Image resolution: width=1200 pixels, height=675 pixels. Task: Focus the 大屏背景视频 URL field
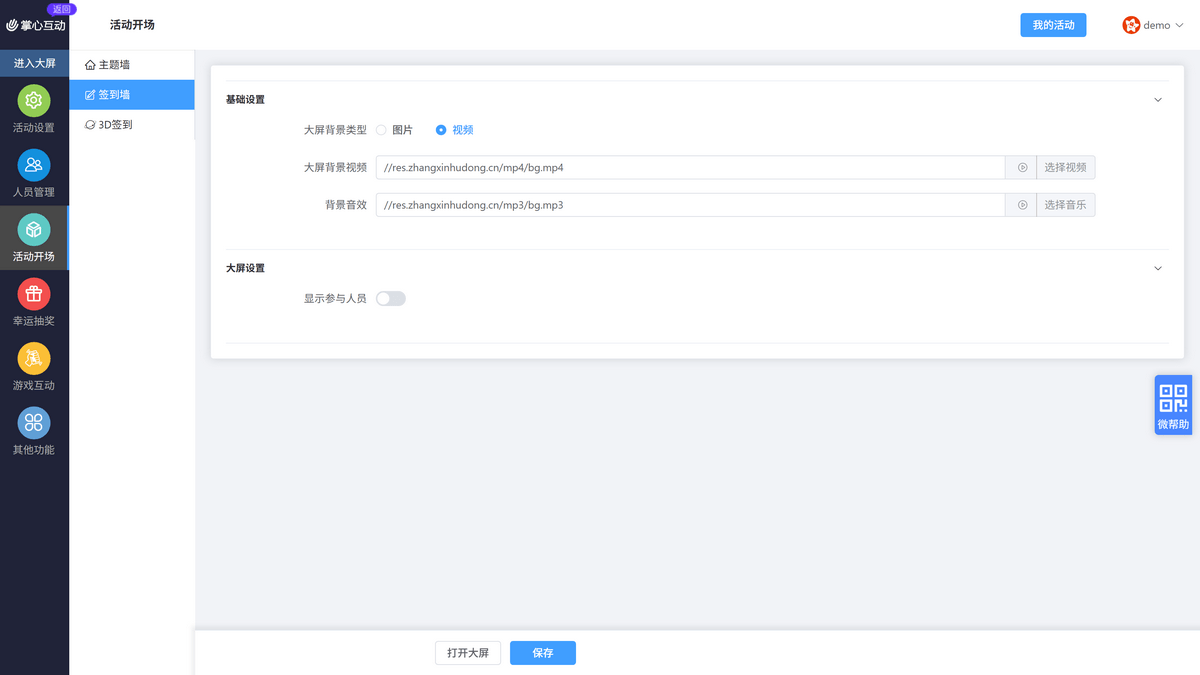(x=691, y=168)
